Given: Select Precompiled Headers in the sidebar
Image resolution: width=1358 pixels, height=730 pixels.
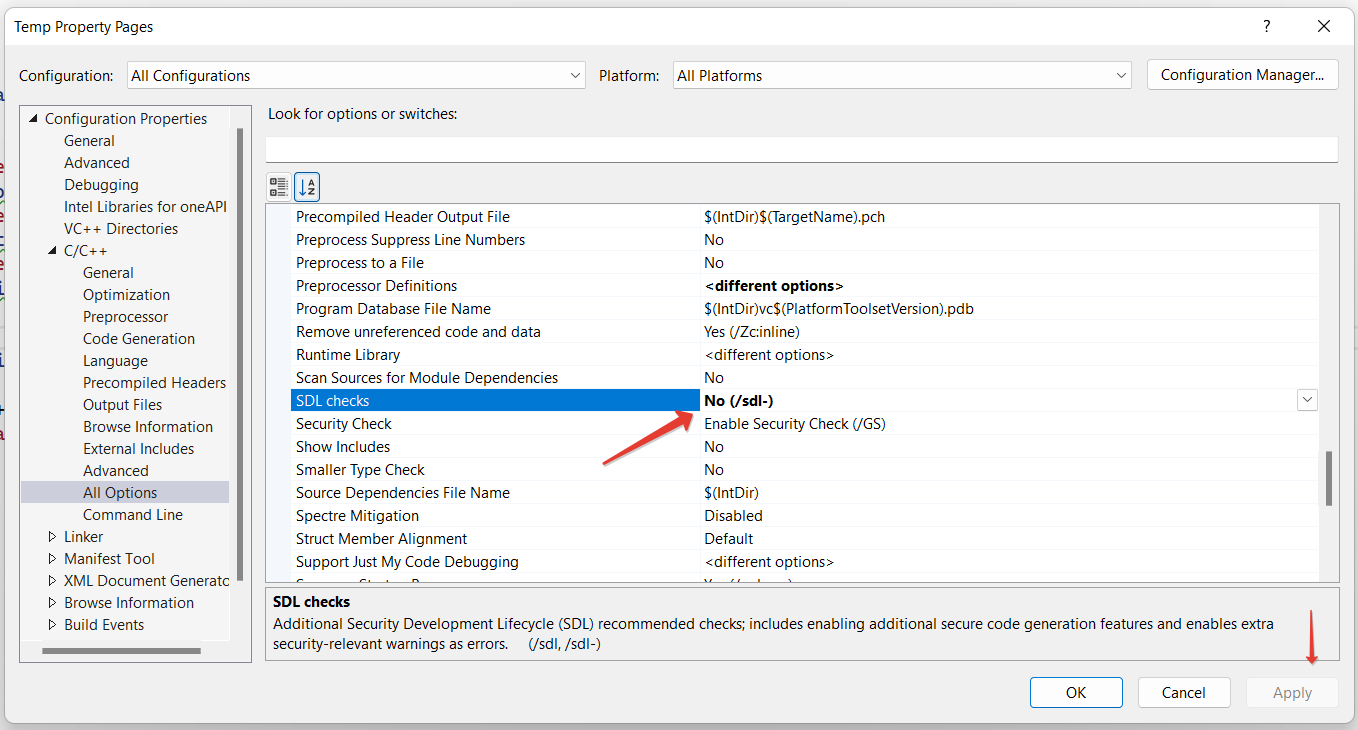Looking at the screenshot, I should tap(154, 382).
